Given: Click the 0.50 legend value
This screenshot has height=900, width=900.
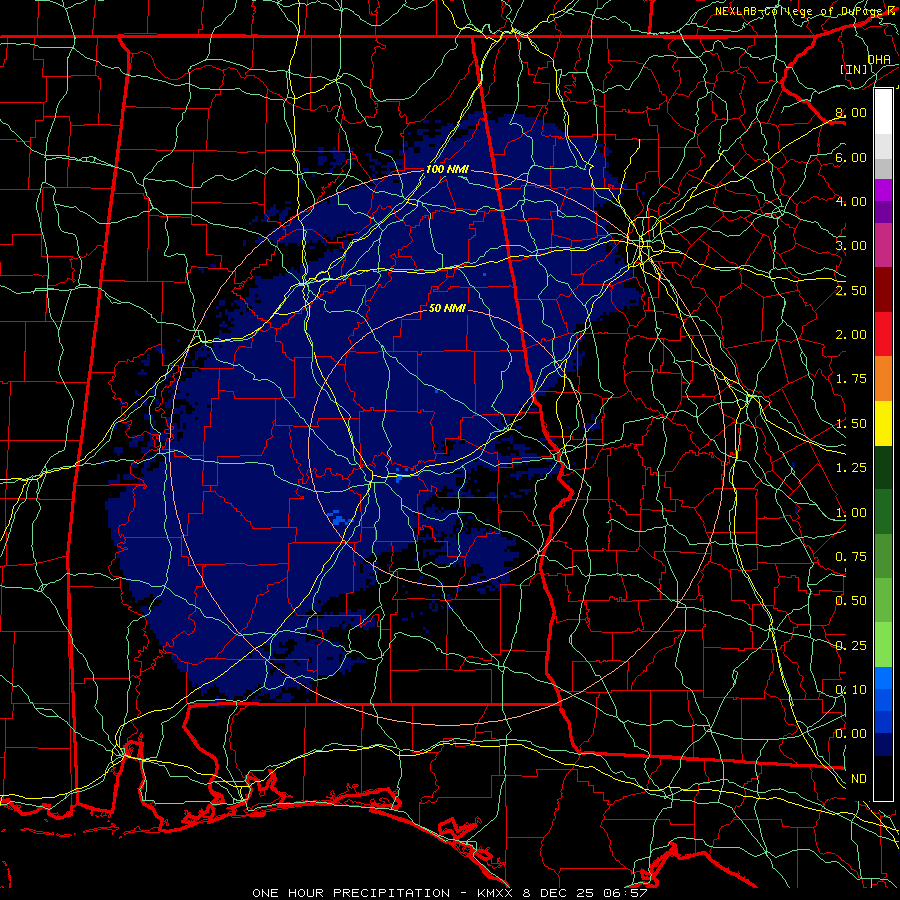Looking at the screenshot, I should click(851, 601).
